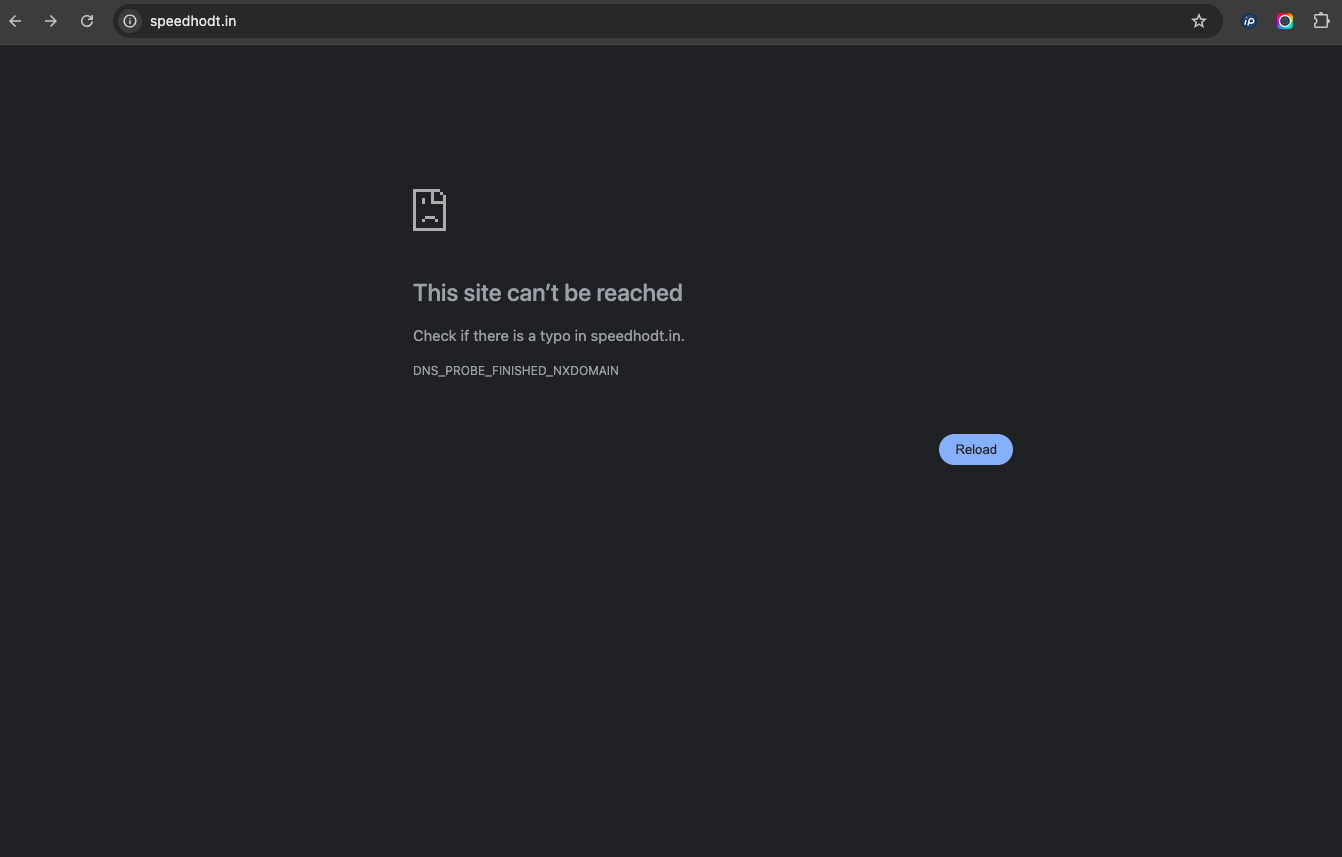Click the word "site" in the heading
The width and height of the screenshot is (1342, 857).
(482, 293)
